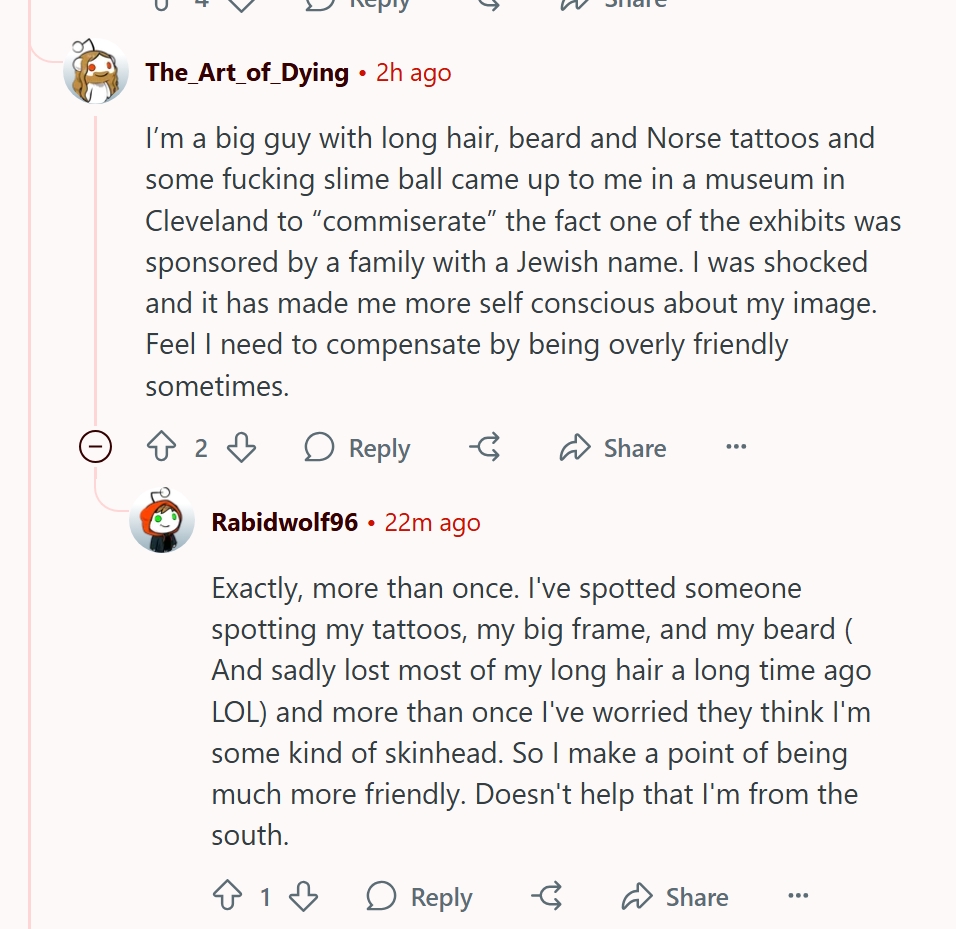Upvote Rabidwolf96's comment
This screenshot has height=929, width=956.
click(227, 896)
